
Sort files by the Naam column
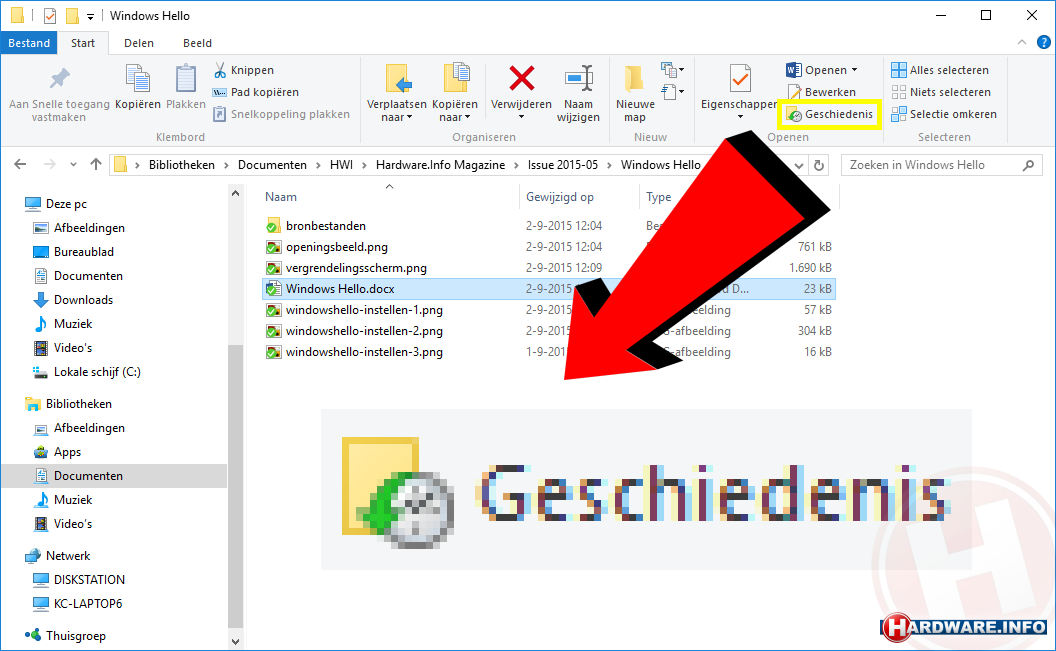click(281, 197)
